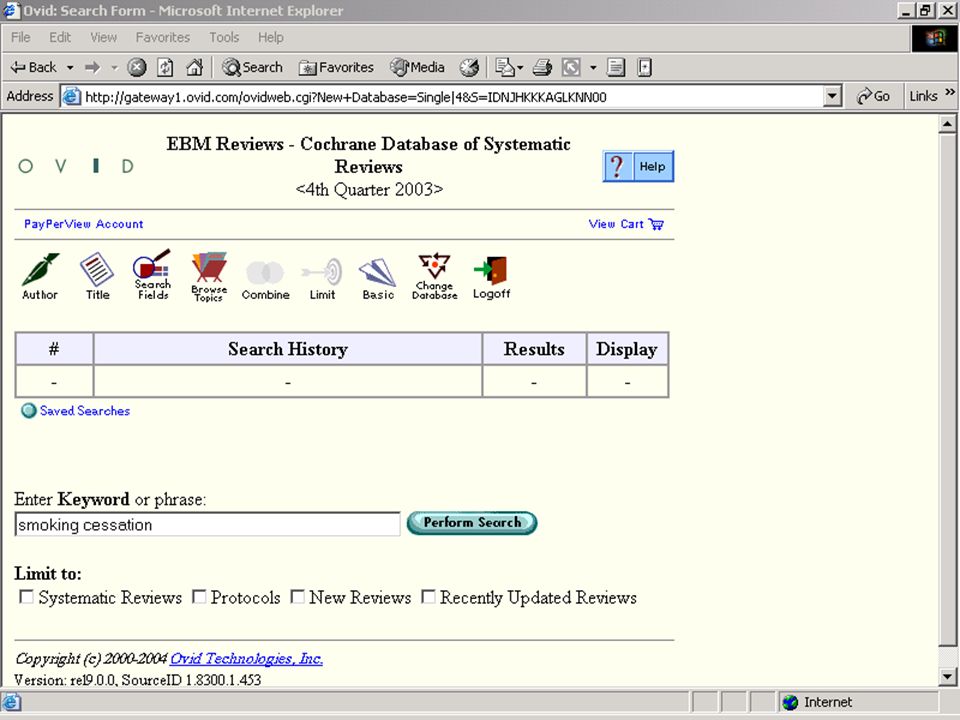Click the View Cart shopping cart icon
Viewport: 960px width, 720px height.
(x=656, y=224)
